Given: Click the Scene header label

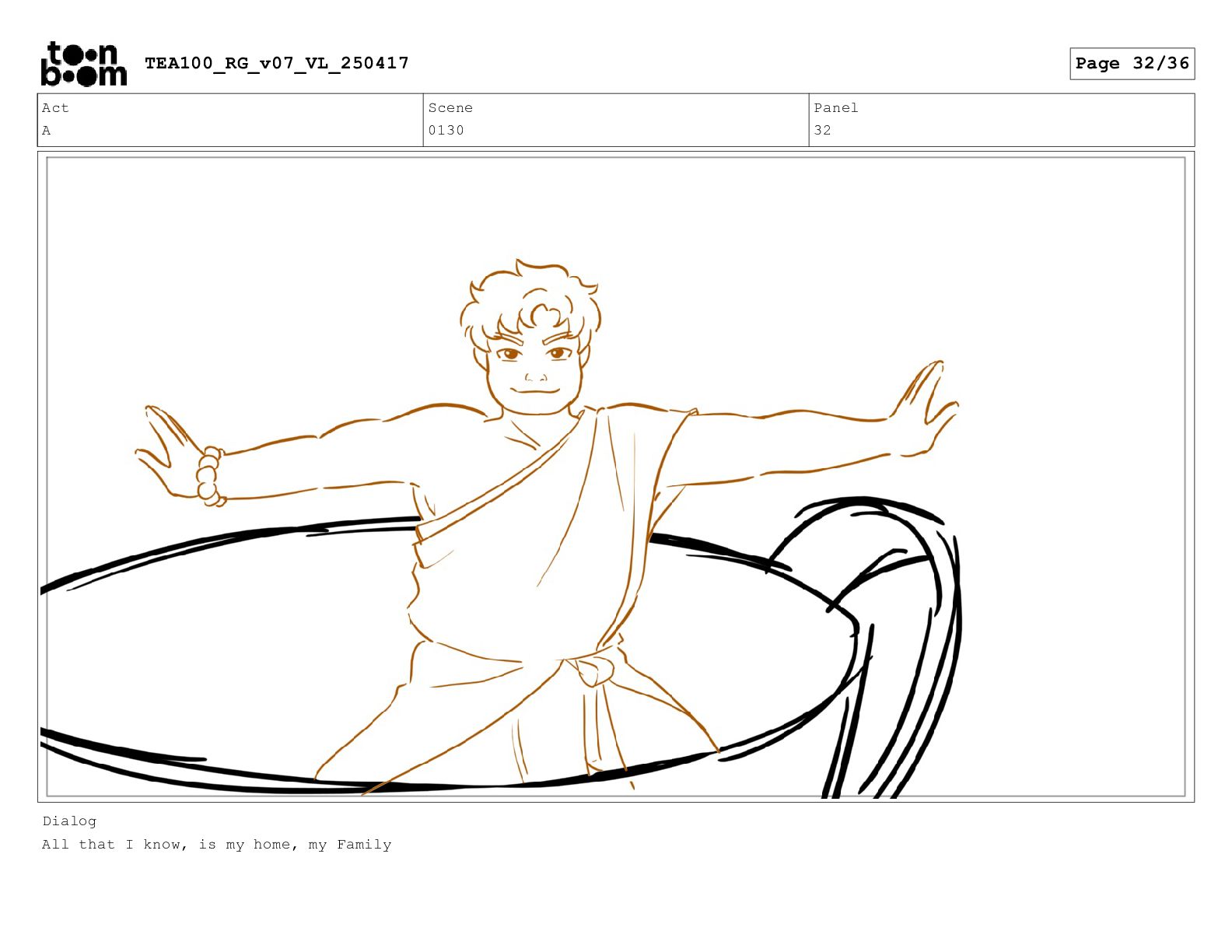Looking at the screenshot, I should point(450,108).
